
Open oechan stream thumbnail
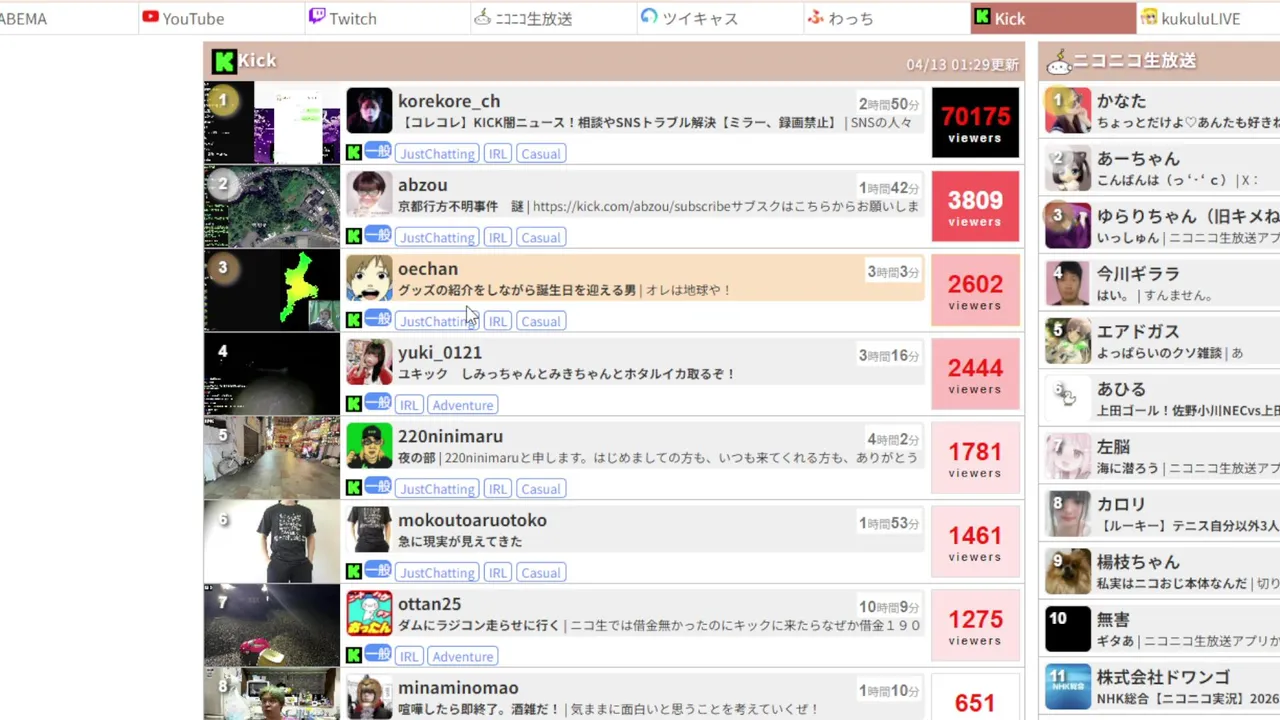(272, 290)
